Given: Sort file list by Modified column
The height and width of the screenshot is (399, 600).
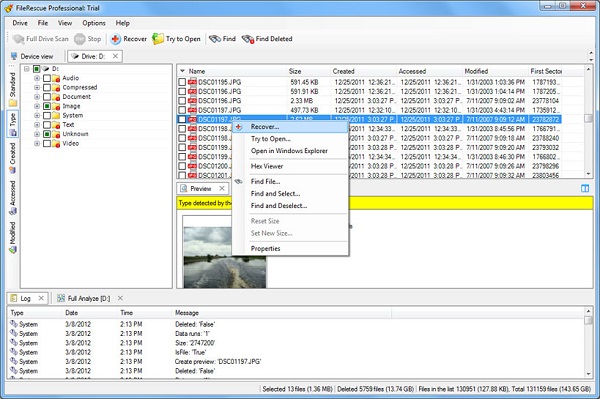Looking at the screenshot, I should (495, 71).
